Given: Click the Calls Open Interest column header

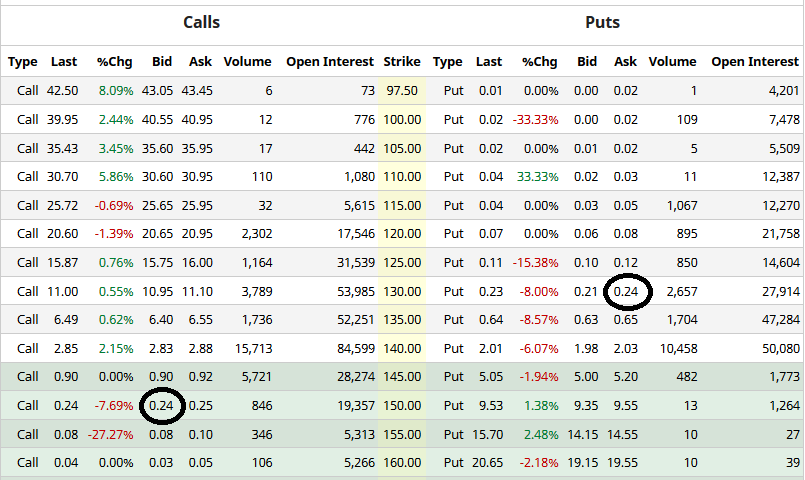Looking at the screenshot, I should [x=330, y=62].
